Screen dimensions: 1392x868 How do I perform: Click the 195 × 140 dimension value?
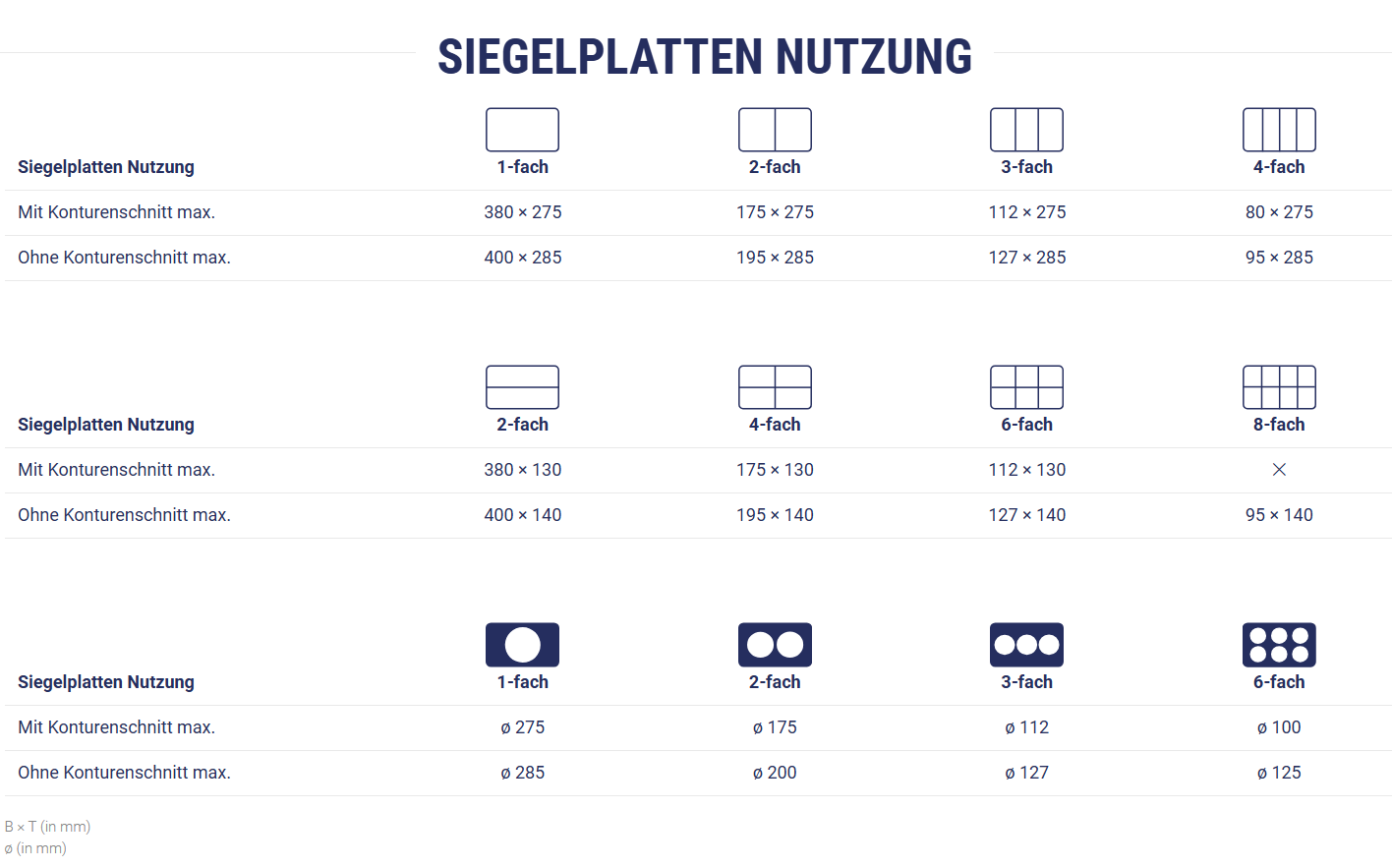point(775,515)
